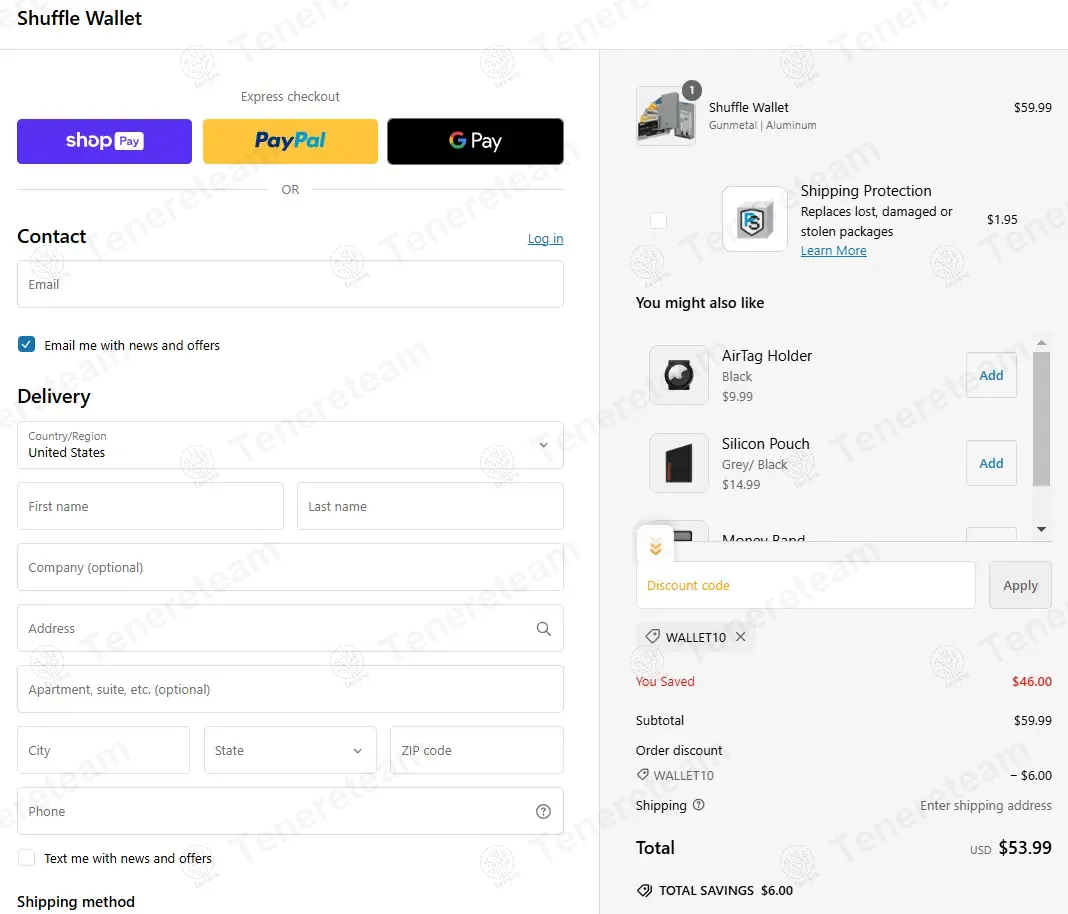Focus the Discount code field
This screenshot has height=914, width=1068.
(x=806, y=585)
